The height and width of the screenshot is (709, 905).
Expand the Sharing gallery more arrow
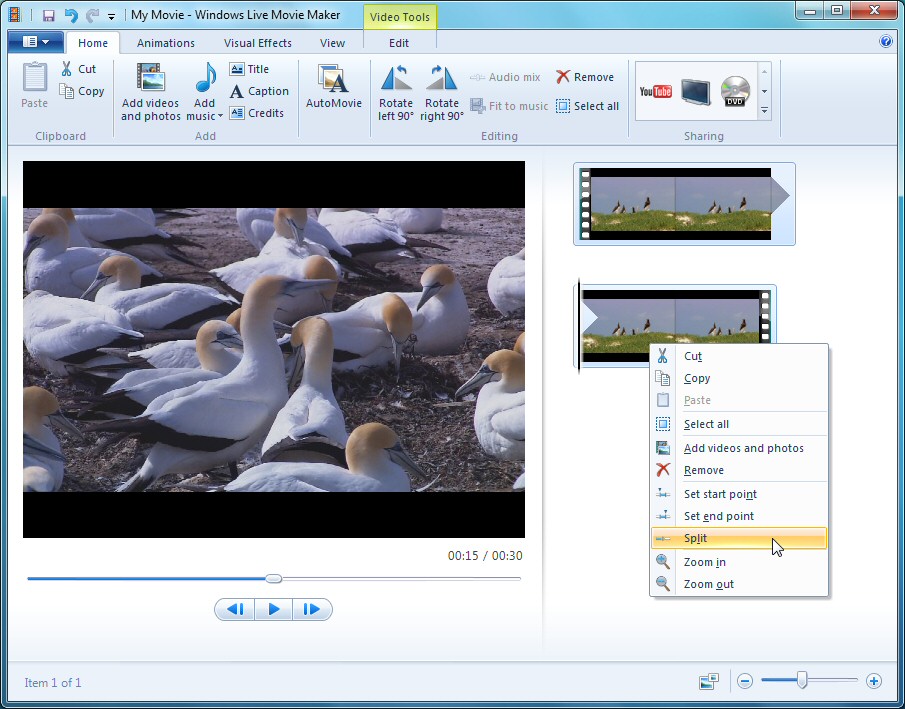tap(764, 110)
